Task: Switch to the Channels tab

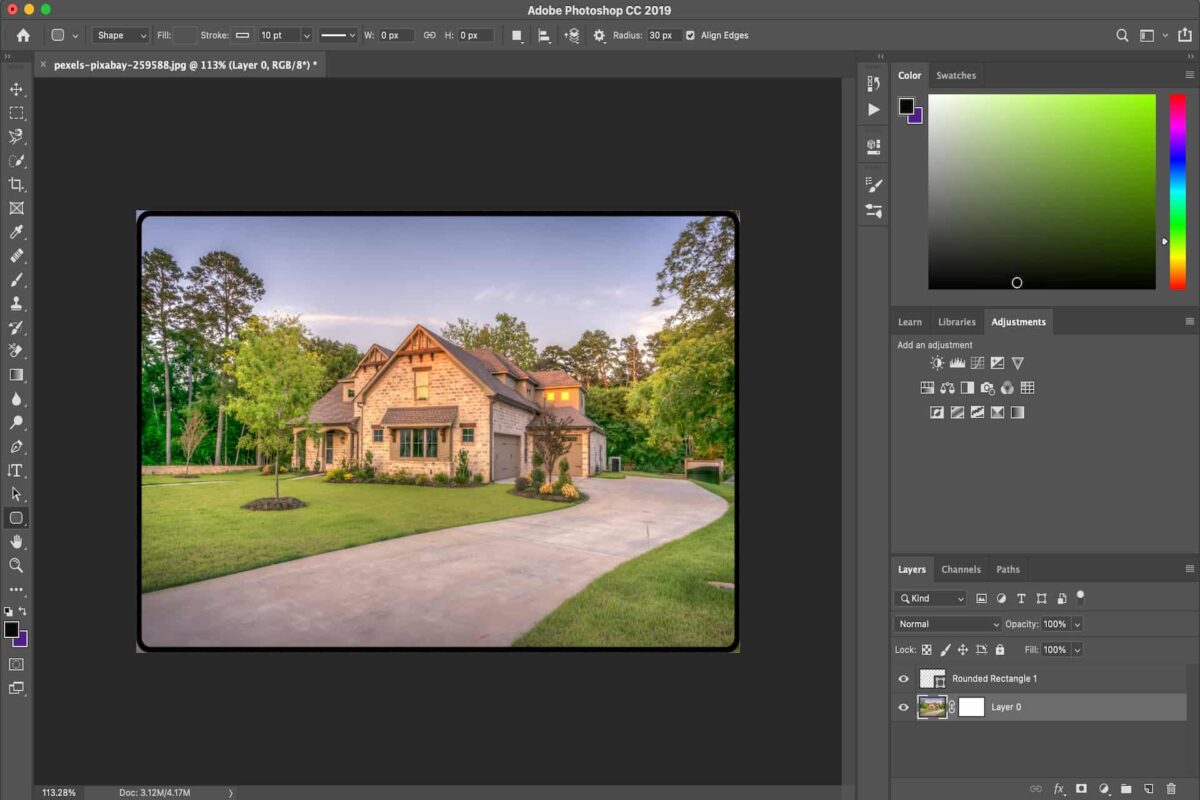Action: pyautogui.click(x=961, y=569)
